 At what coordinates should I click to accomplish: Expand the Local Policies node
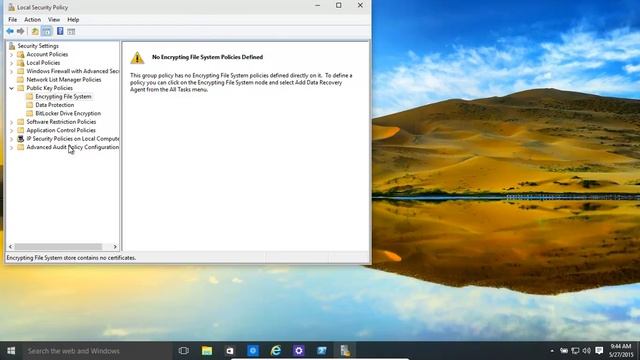[x=11, y=63]
